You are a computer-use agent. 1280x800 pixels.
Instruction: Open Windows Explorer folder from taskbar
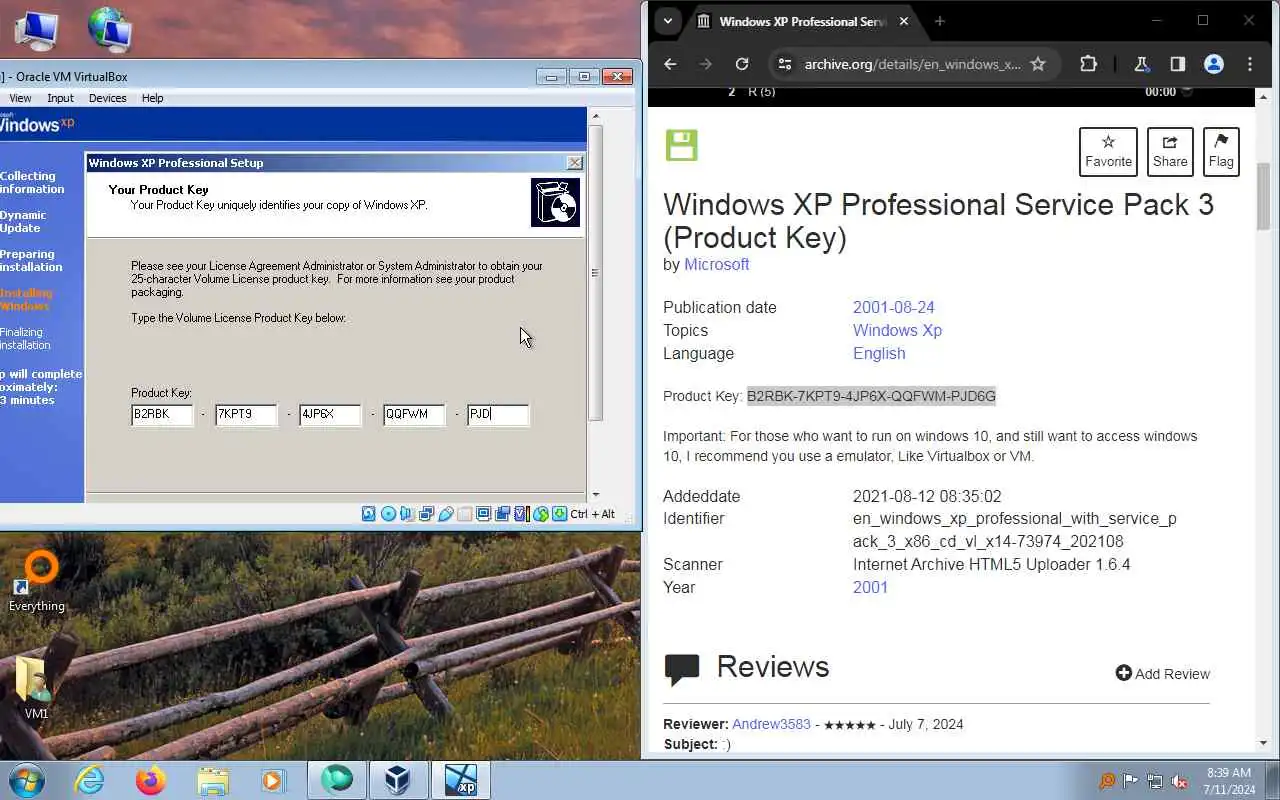pyautogui.click(x=213, y=780)
